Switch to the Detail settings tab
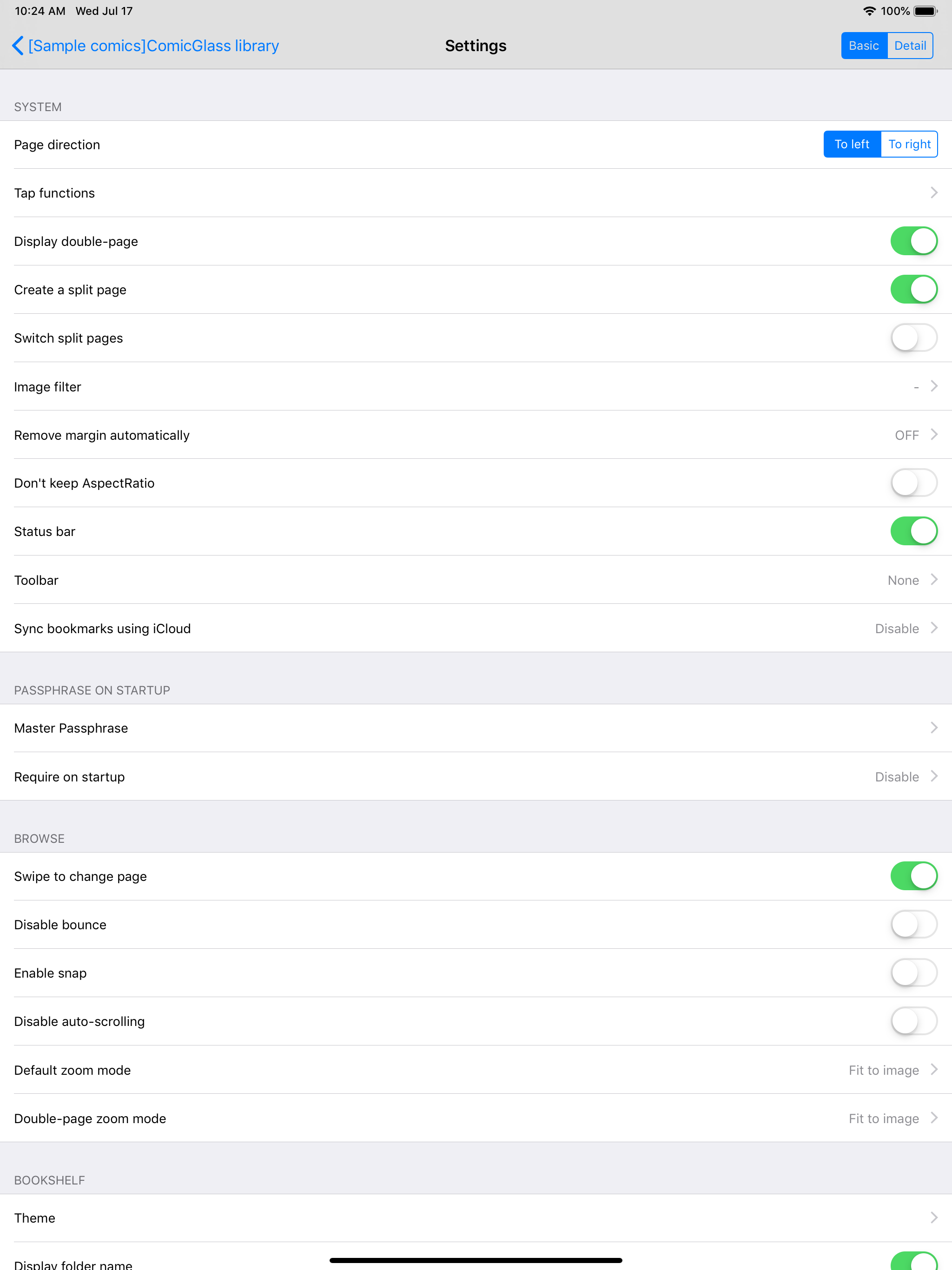The height and width of the screenshot is (1270, 952). 910,46
